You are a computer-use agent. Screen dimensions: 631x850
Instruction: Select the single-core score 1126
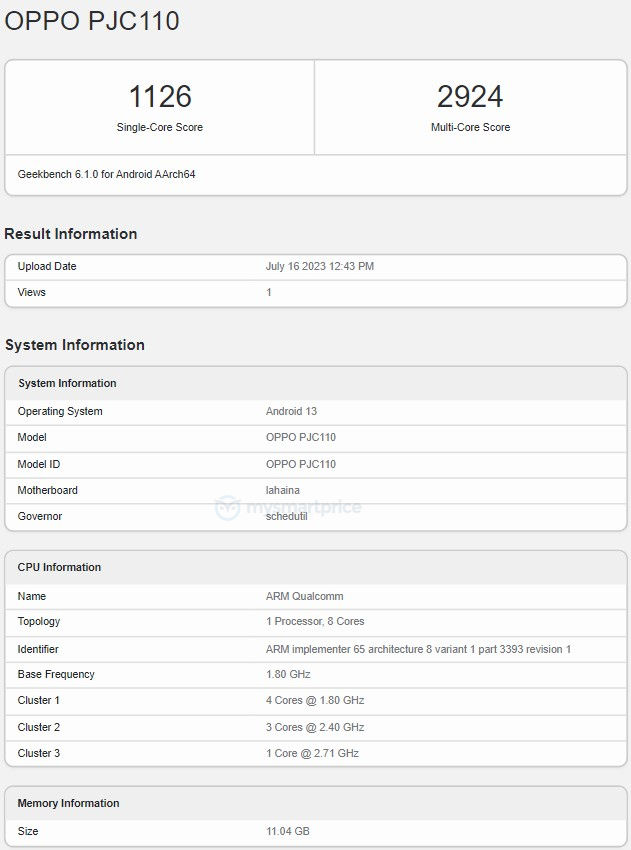(x=160, y=96)
